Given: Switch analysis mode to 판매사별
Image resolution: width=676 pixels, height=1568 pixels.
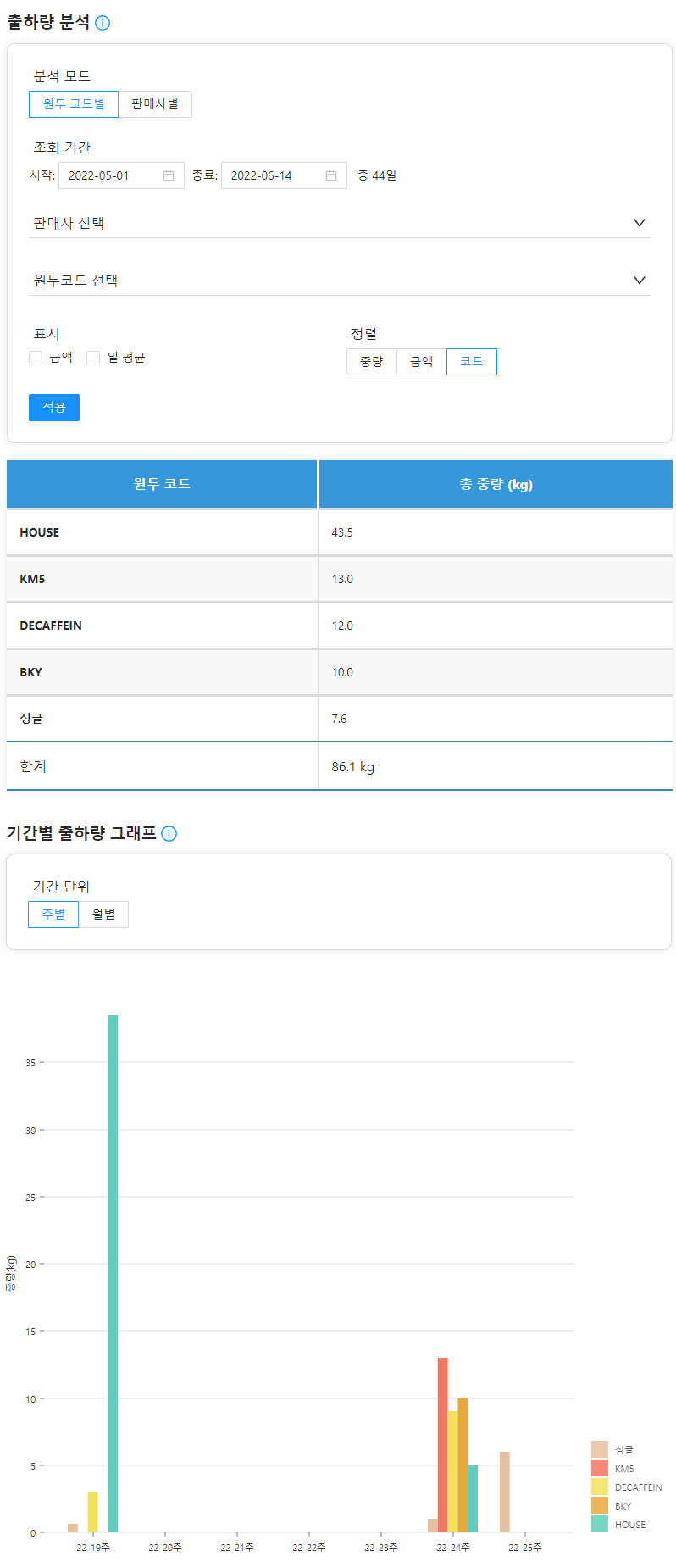Looking at the screenshot, I should tap(154, 103).
